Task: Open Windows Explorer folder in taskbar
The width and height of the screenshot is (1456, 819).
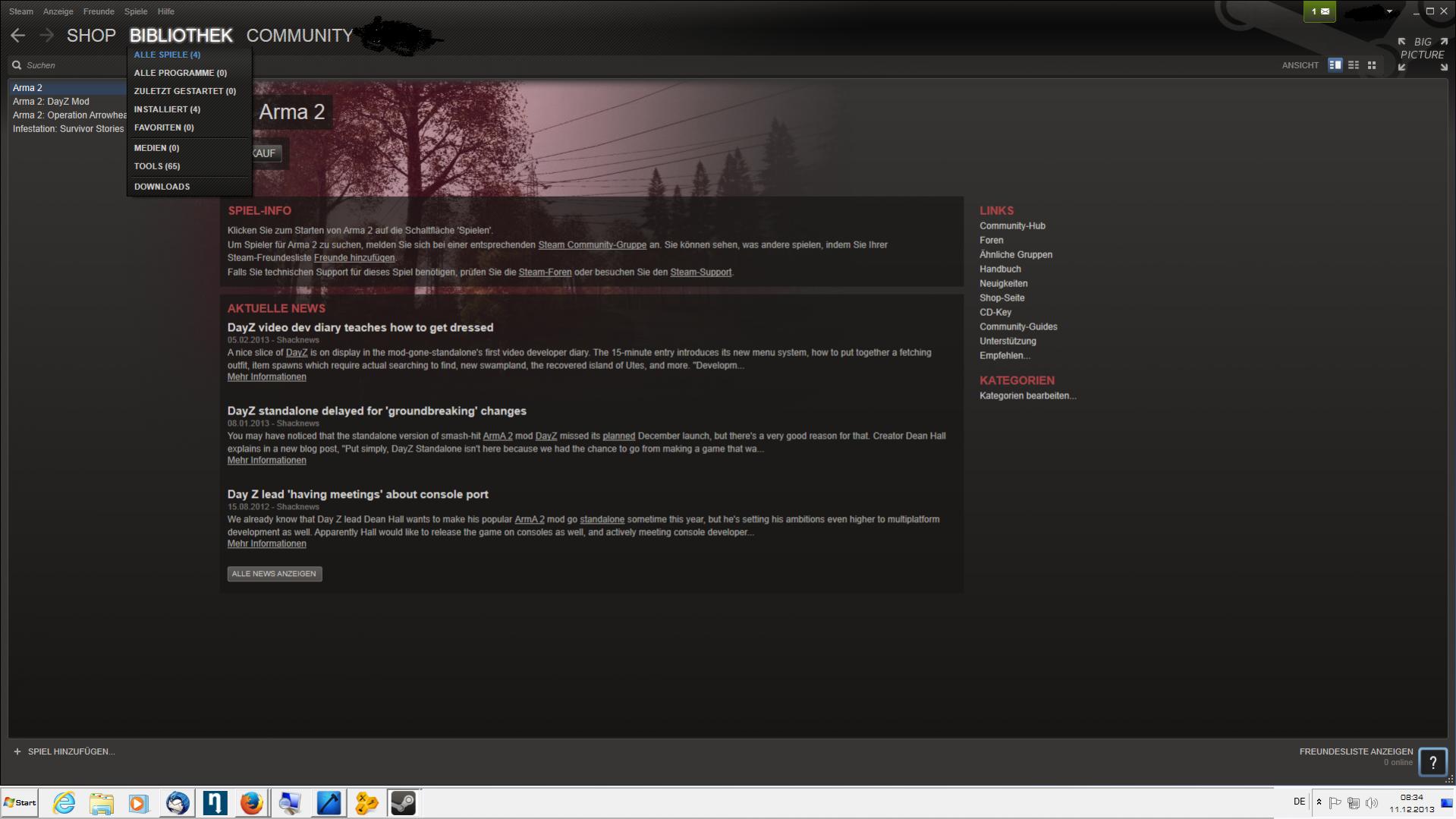Action: point(101,803)
